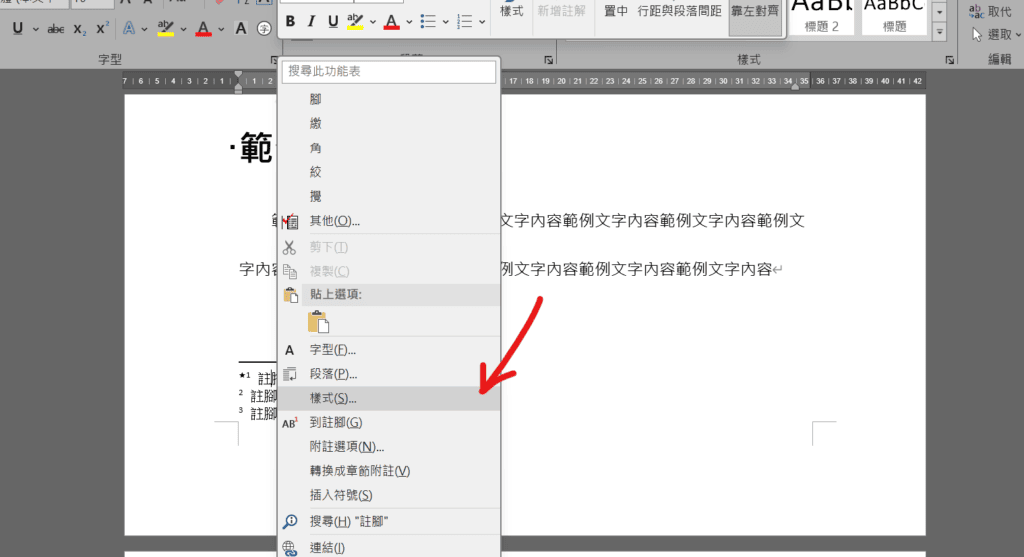Click the character shading icon
Image resolution: width=1024 pixels, height=557 pixels.
[x=241, y=28]
